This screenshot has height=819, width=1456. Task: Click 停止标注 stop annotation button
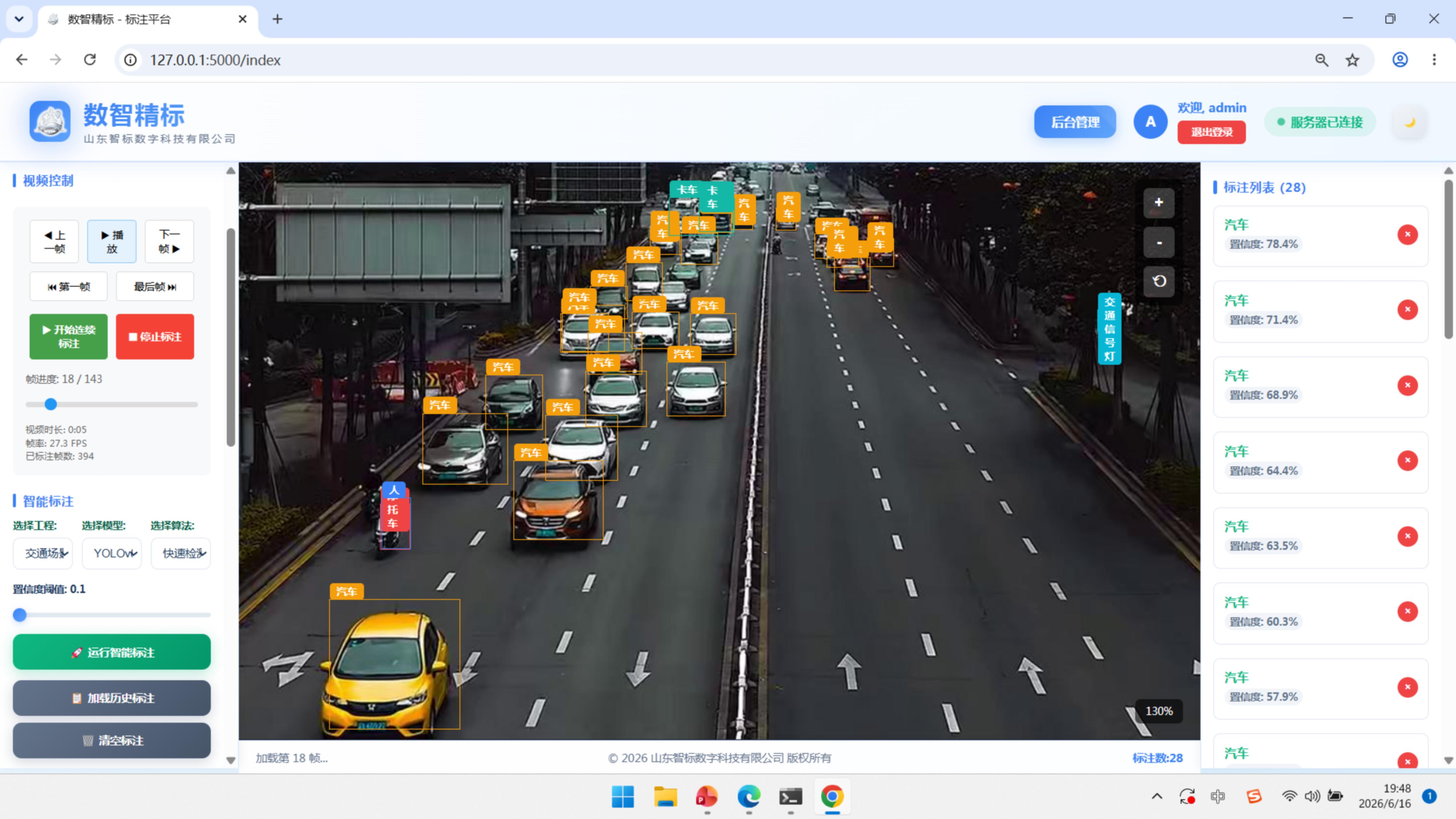(155, 337)
